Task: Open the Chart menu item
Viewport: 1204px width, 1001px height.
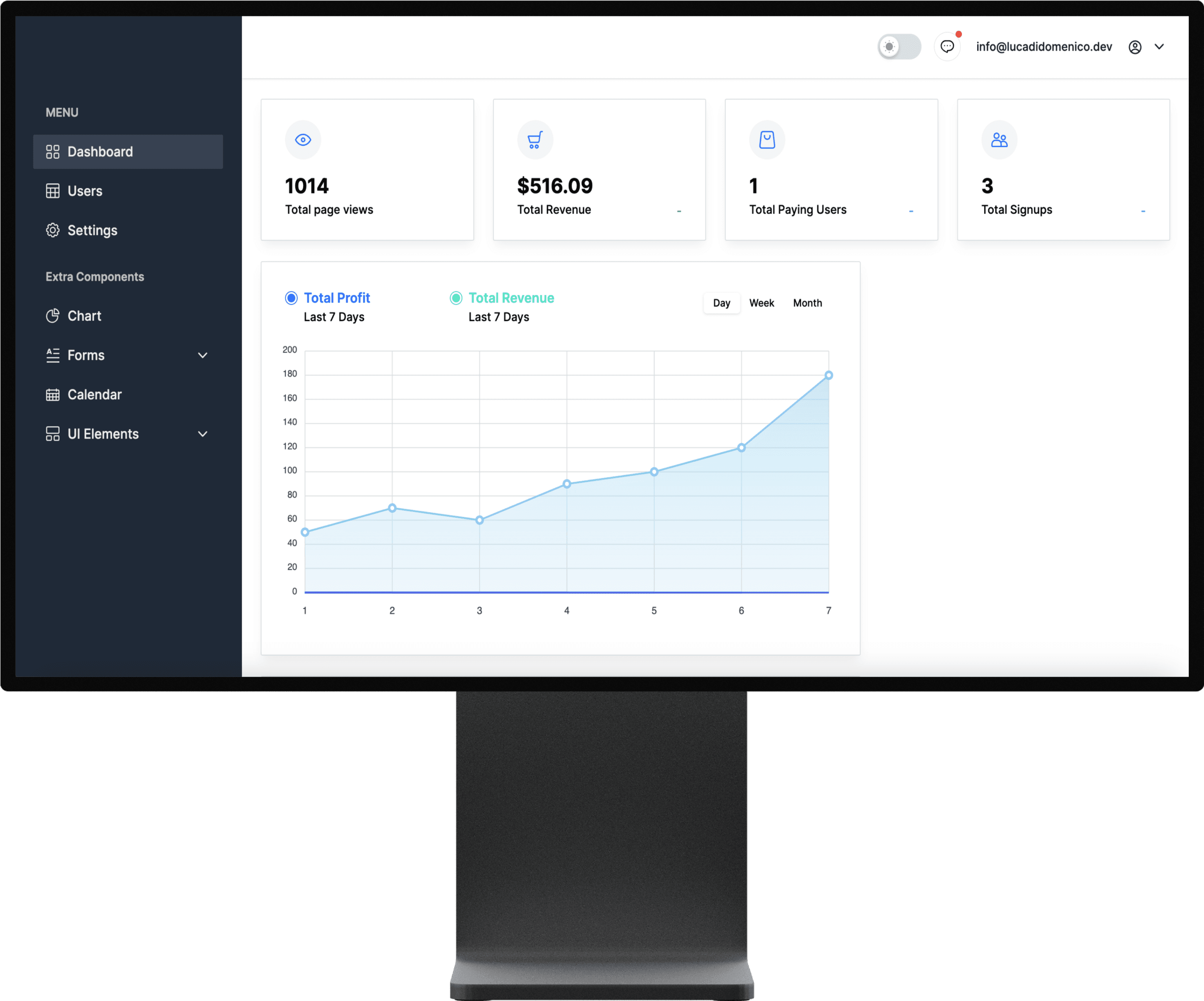Action: 128,316
